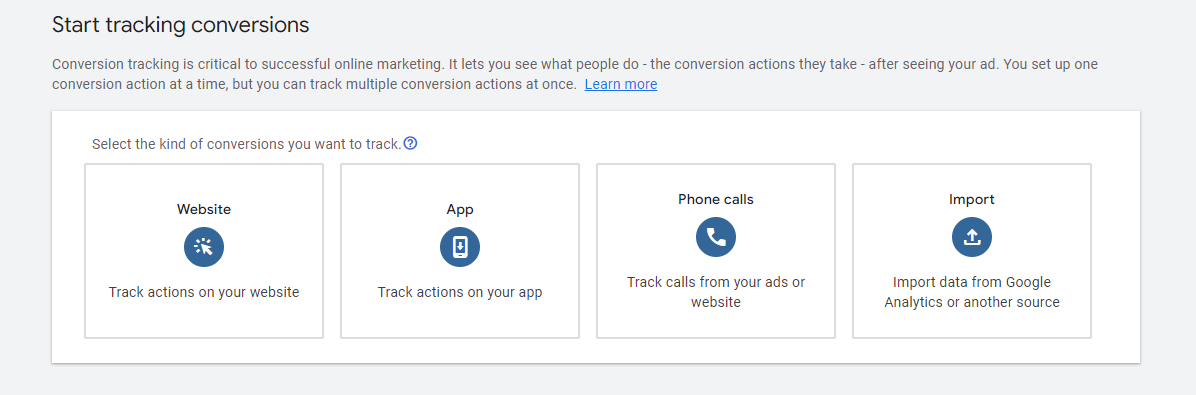Click "Track actions on your app" text
Screen dimensions: 1196x395
point(460,292)
